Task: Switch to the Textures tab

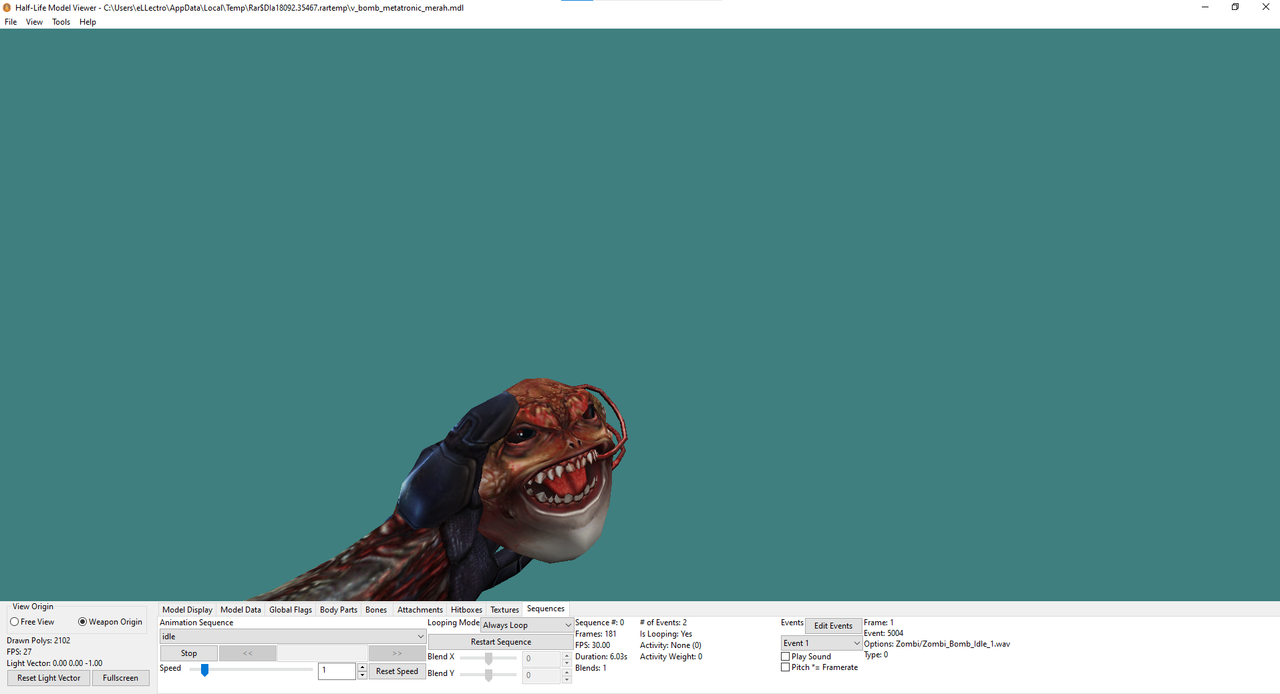Action: (504, 609)
